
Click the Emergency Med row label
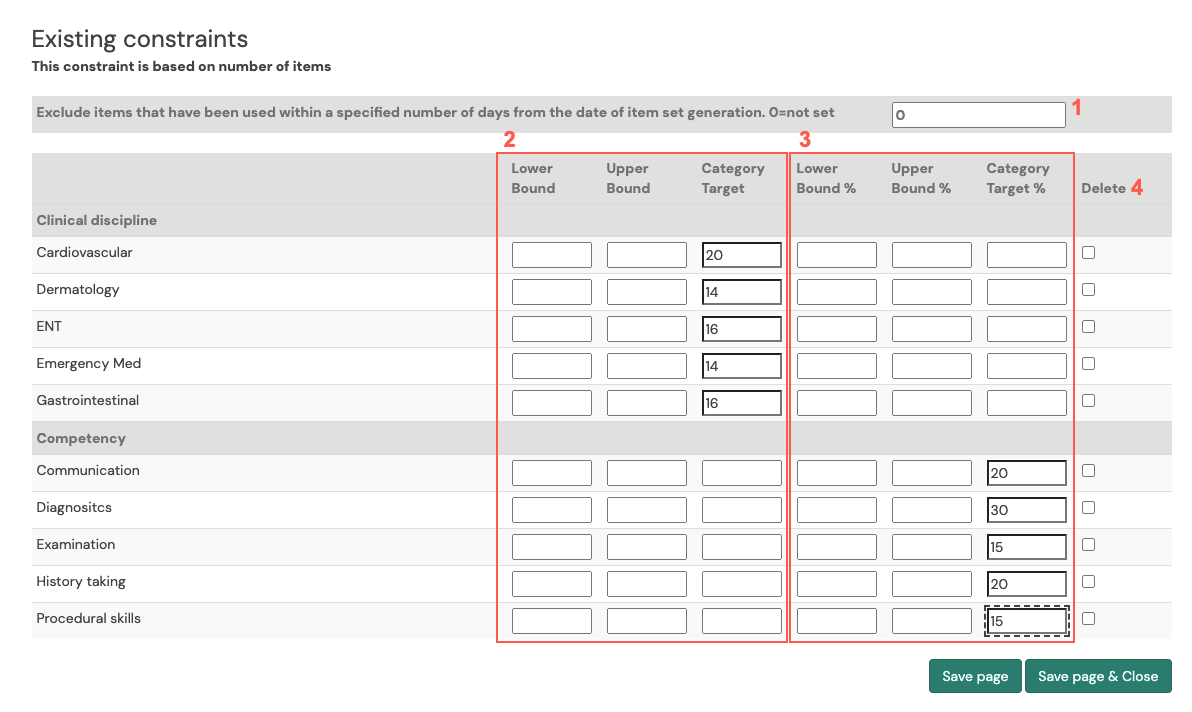[89, 363]
